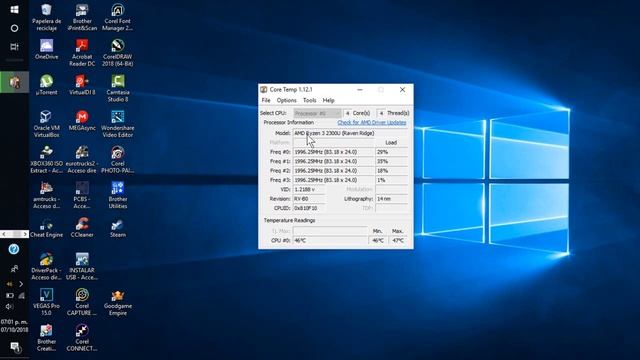This screenshot has height=360, width=640.
Task: Open Cheat Engine desktop icon
Action: point(47,227)
